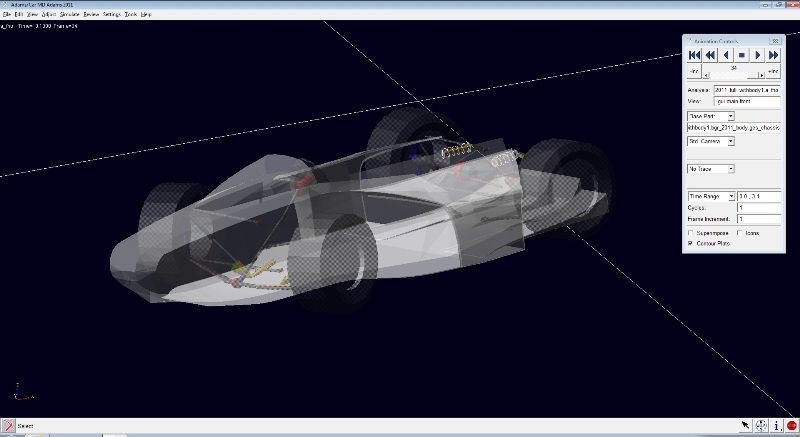Click the blue information icon
This screenshot has height=437, width=800.
click(776, 426)
